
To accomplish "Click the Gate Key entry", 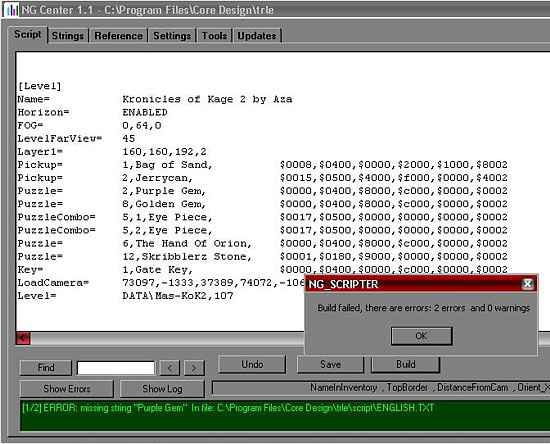I will (157, 270).
